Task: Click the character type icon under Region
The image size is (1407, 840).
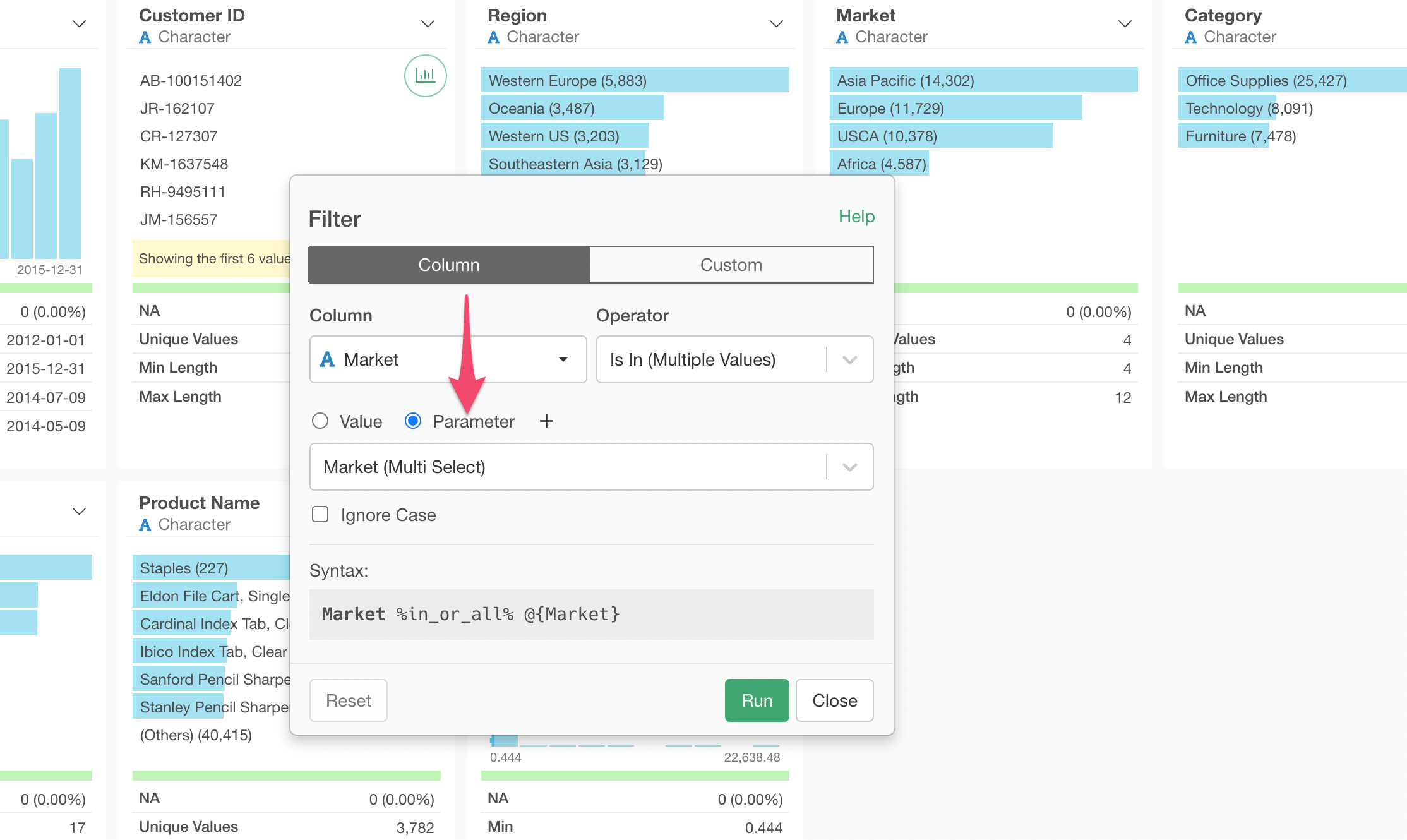Action: pyautogui.click(x=494, y=37)
